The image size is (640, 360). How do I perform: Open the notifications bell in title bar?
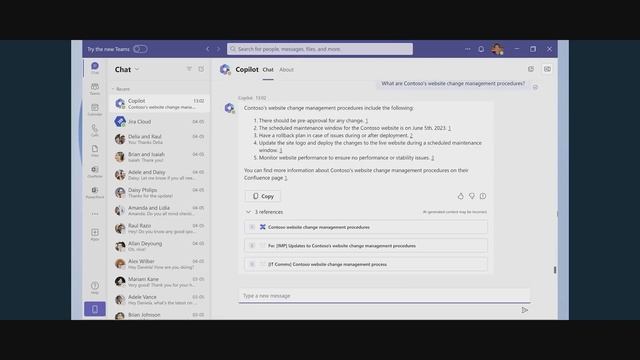point(481,49)
